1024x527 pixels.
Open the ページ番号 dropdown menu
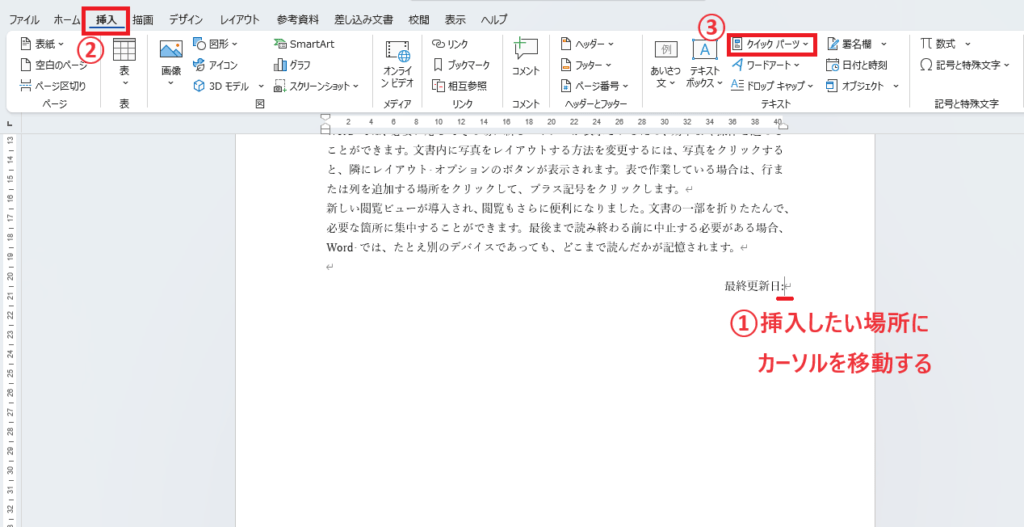click(x=597, y=86)
